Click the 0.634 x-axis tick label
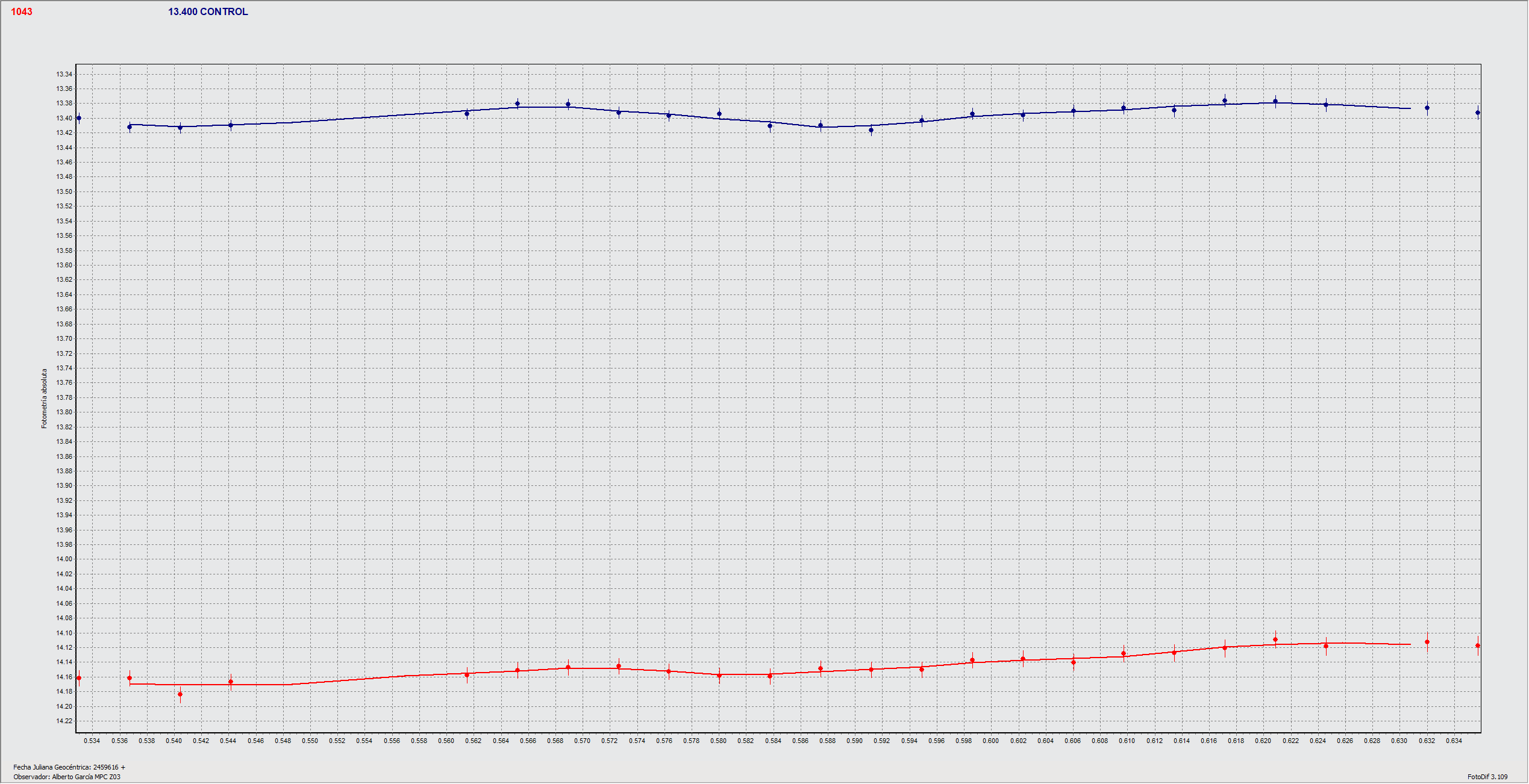Viewport: 1529px width, 784px height. coord(1454,741)
